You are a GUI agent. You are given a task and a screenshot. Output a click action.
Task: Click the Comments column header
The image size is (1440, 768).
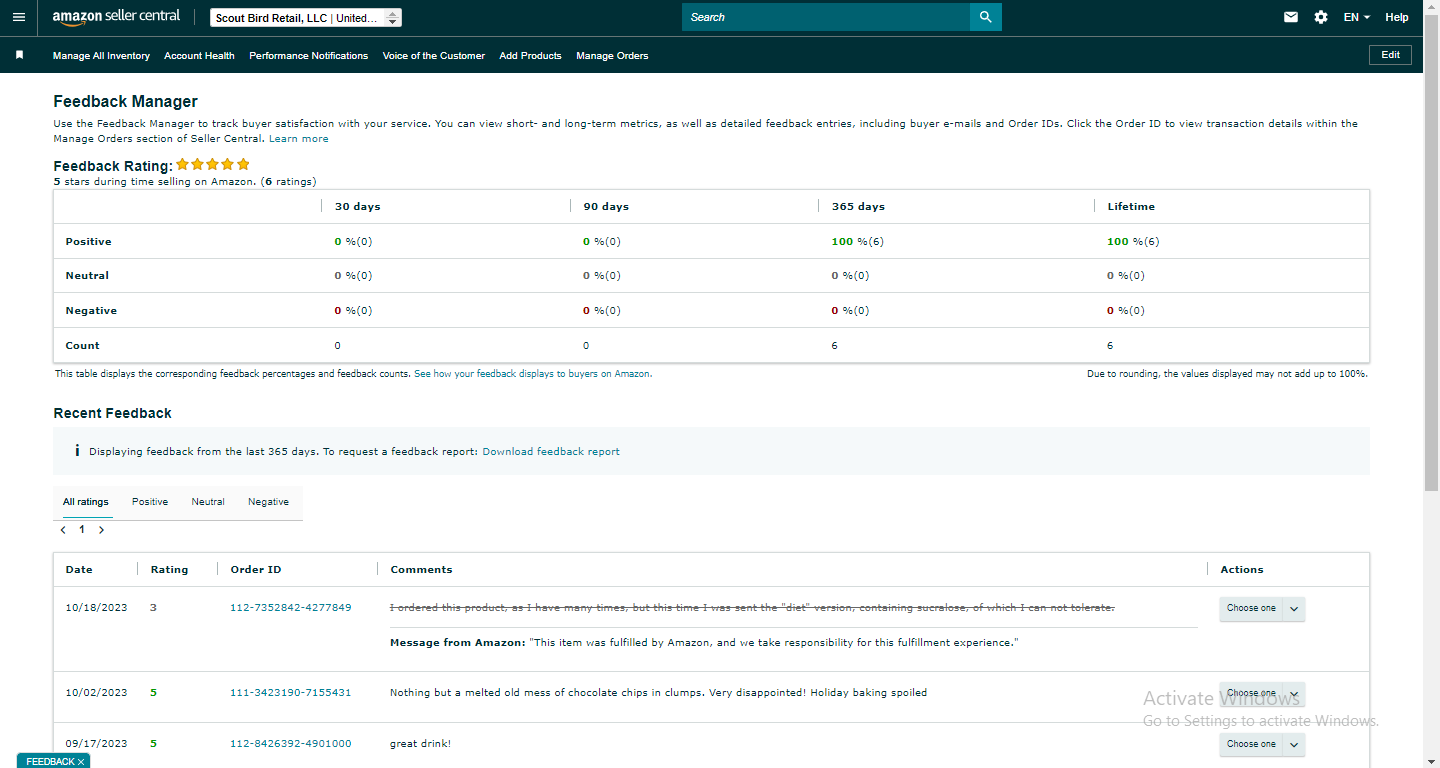click(x=421, y=570)
